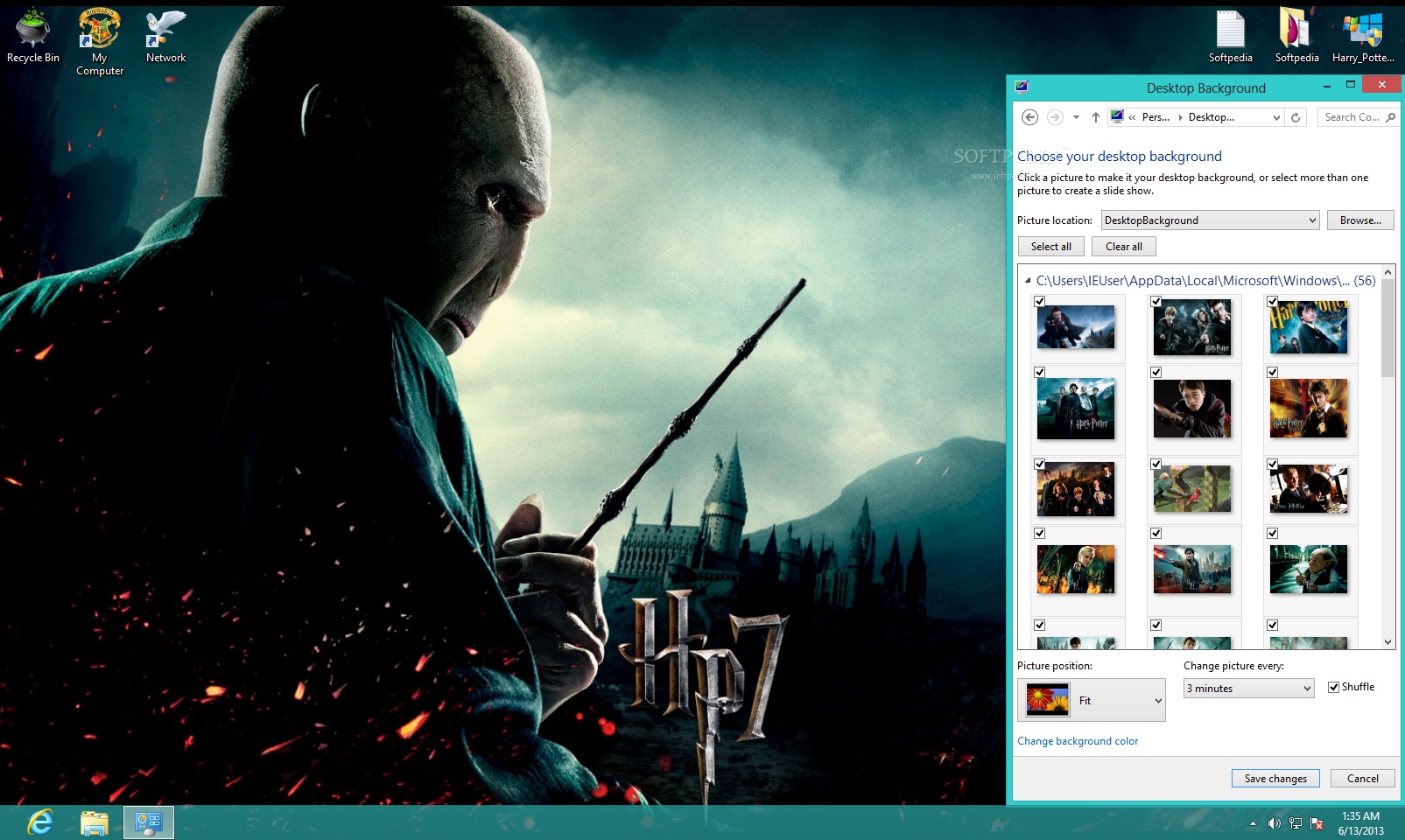Viewport: 1405px width, 840px height.
Task: Click the Pers... breadcrumb segment
Action: pyautogui.click(x=1156, y=117)
